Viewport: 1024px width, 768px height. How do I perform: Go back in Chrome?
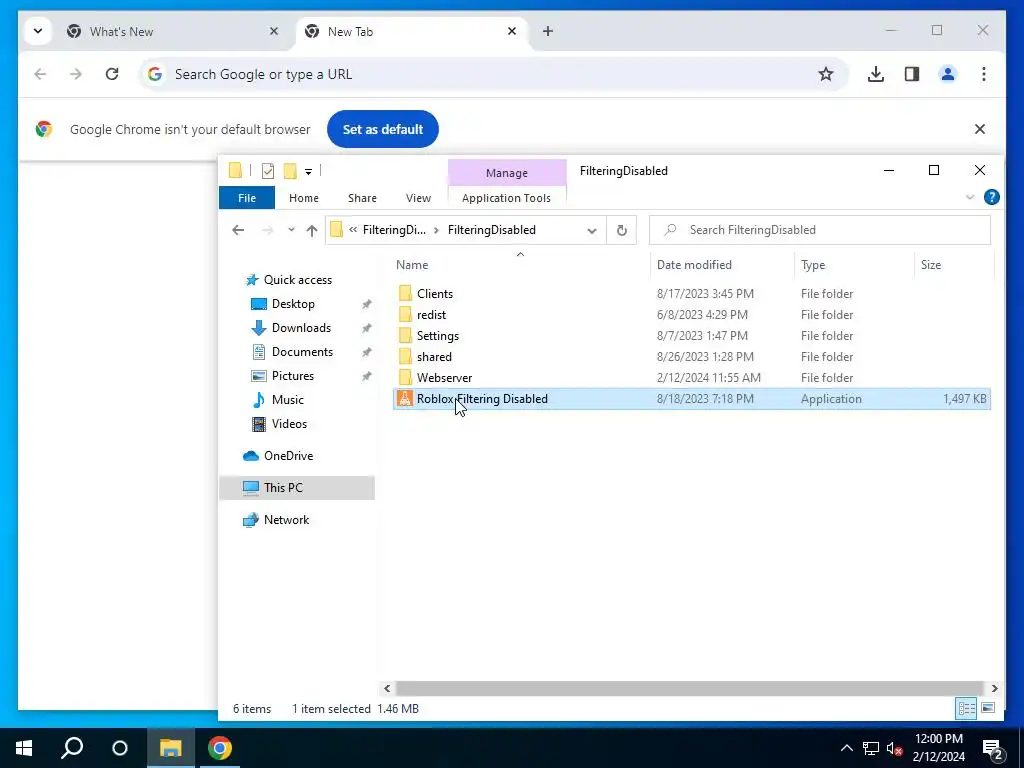40,74
